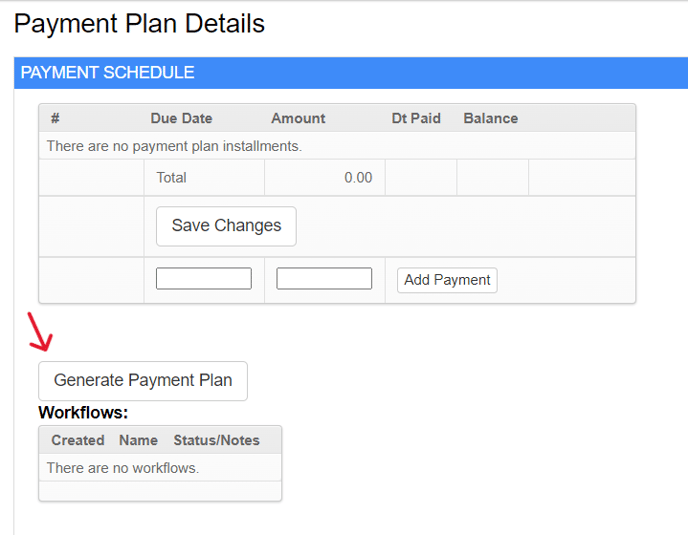Focus the due date input field

(204, 279)
